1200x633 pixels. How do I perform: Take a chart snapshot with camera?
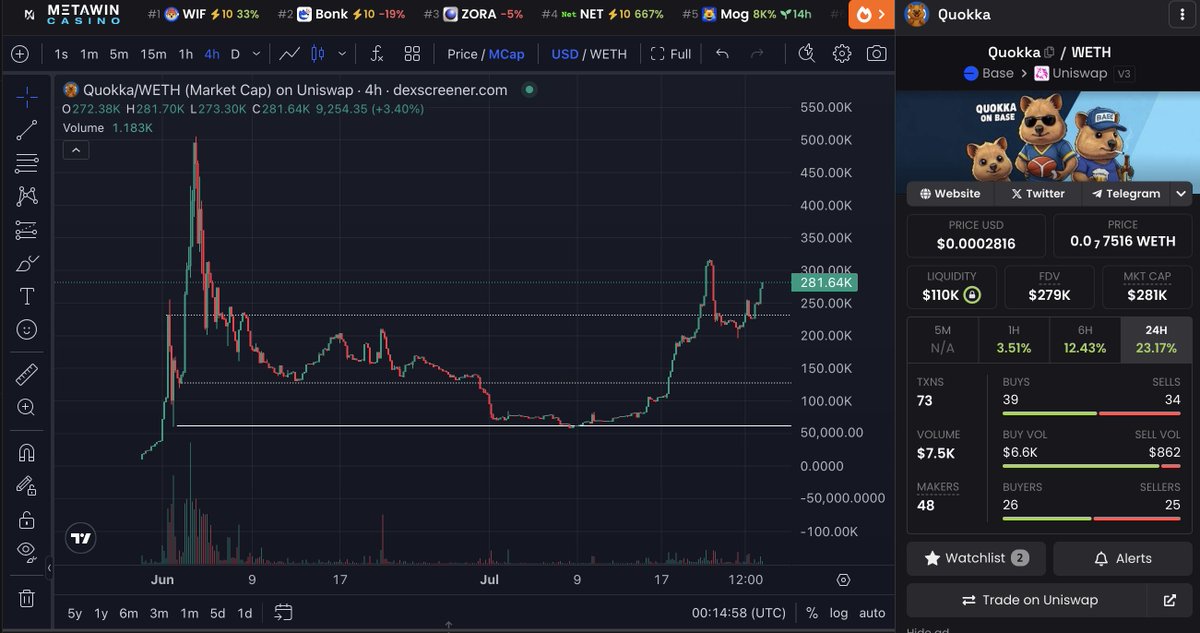[x=877, y=54]
